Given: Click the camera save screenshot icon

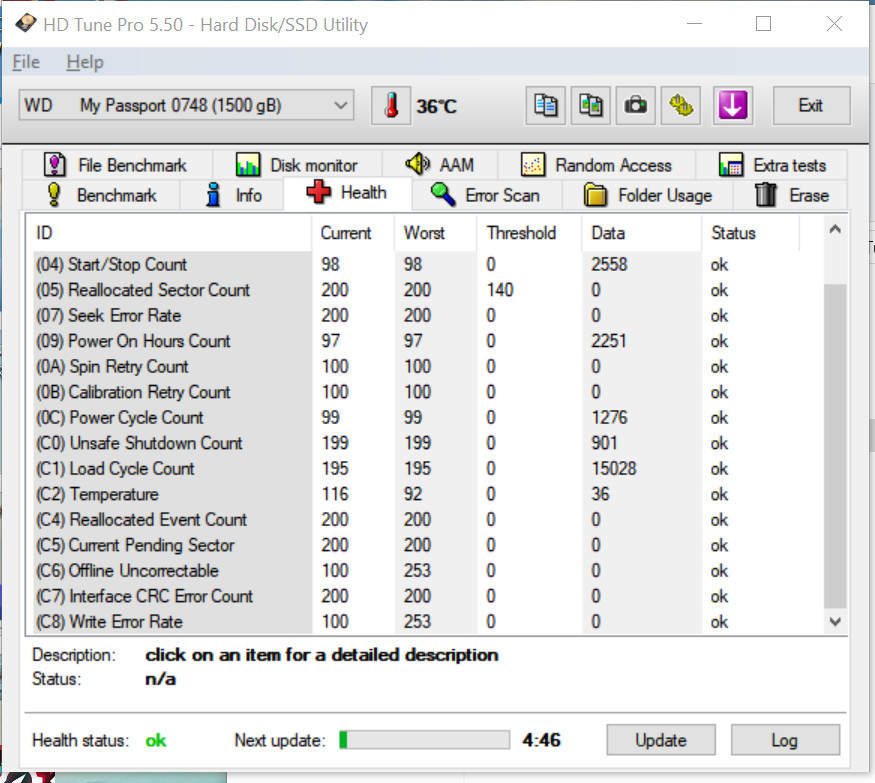Looking at the screenshot, I should coord(635,106).
